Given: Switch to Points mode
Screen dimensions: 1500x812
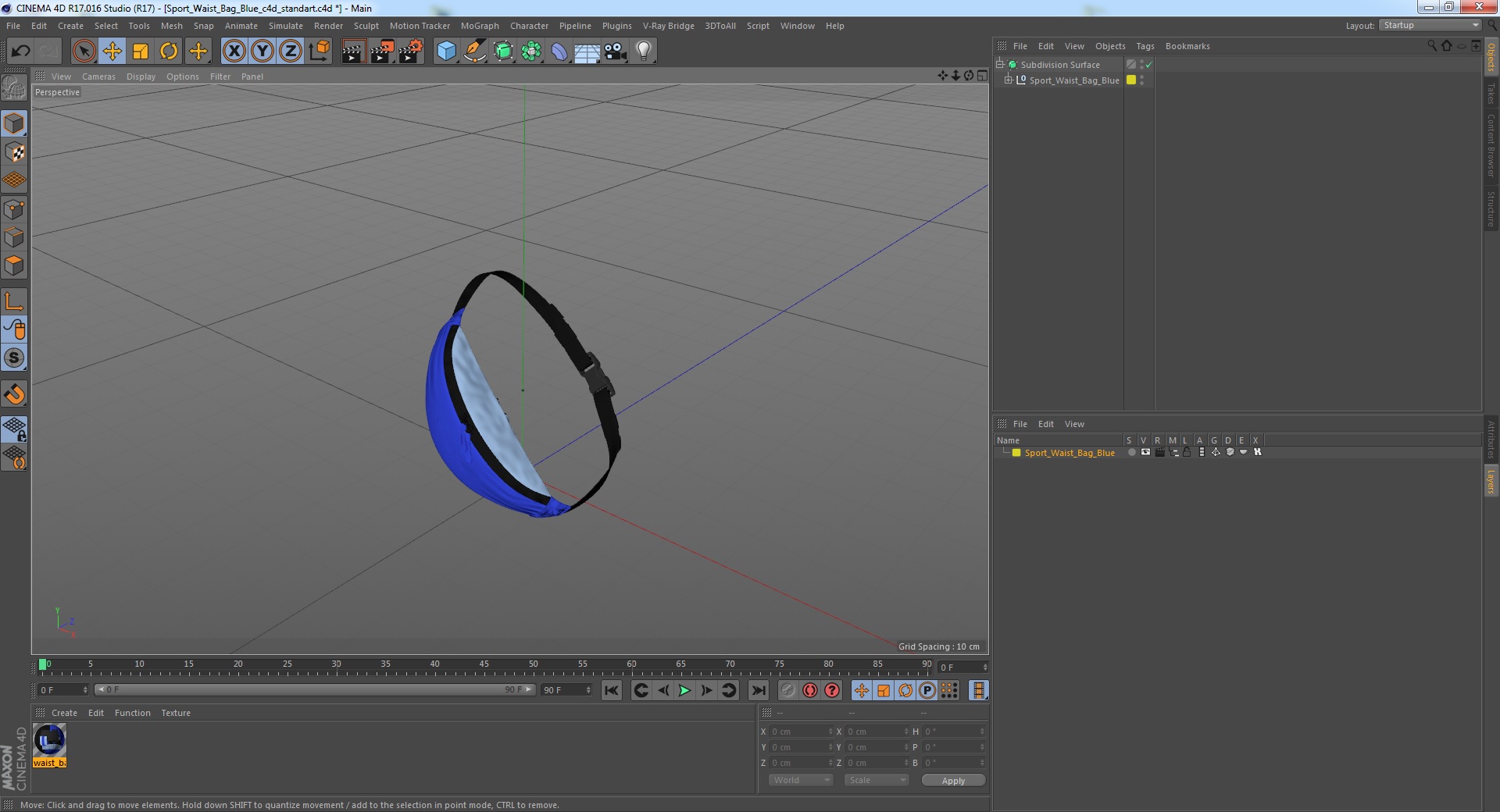Looking at the screenshot, I should [14, 209].
